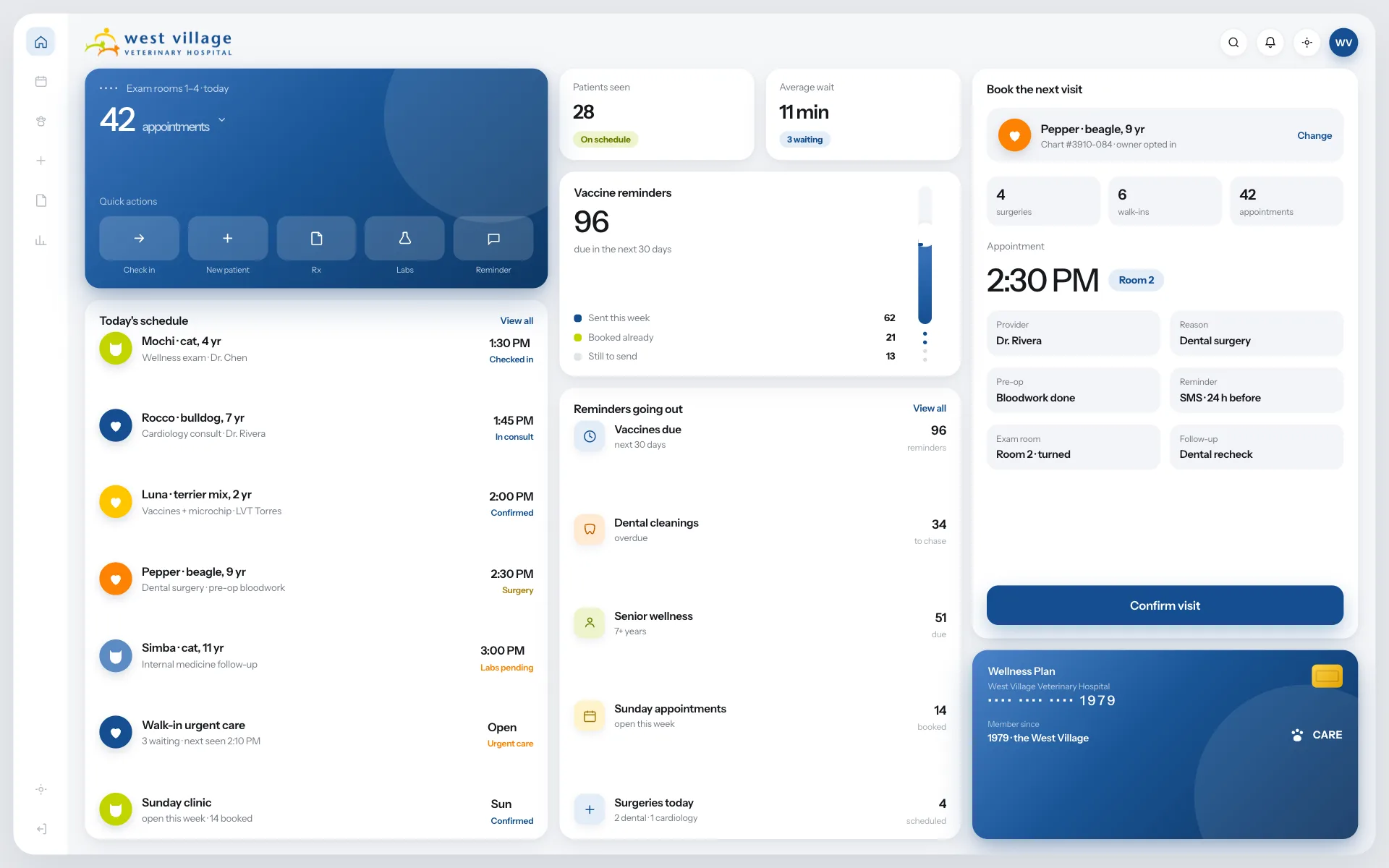Open settings icon at sidebar bottom
The image size is (1389, 868).
[x=41, y=789]
